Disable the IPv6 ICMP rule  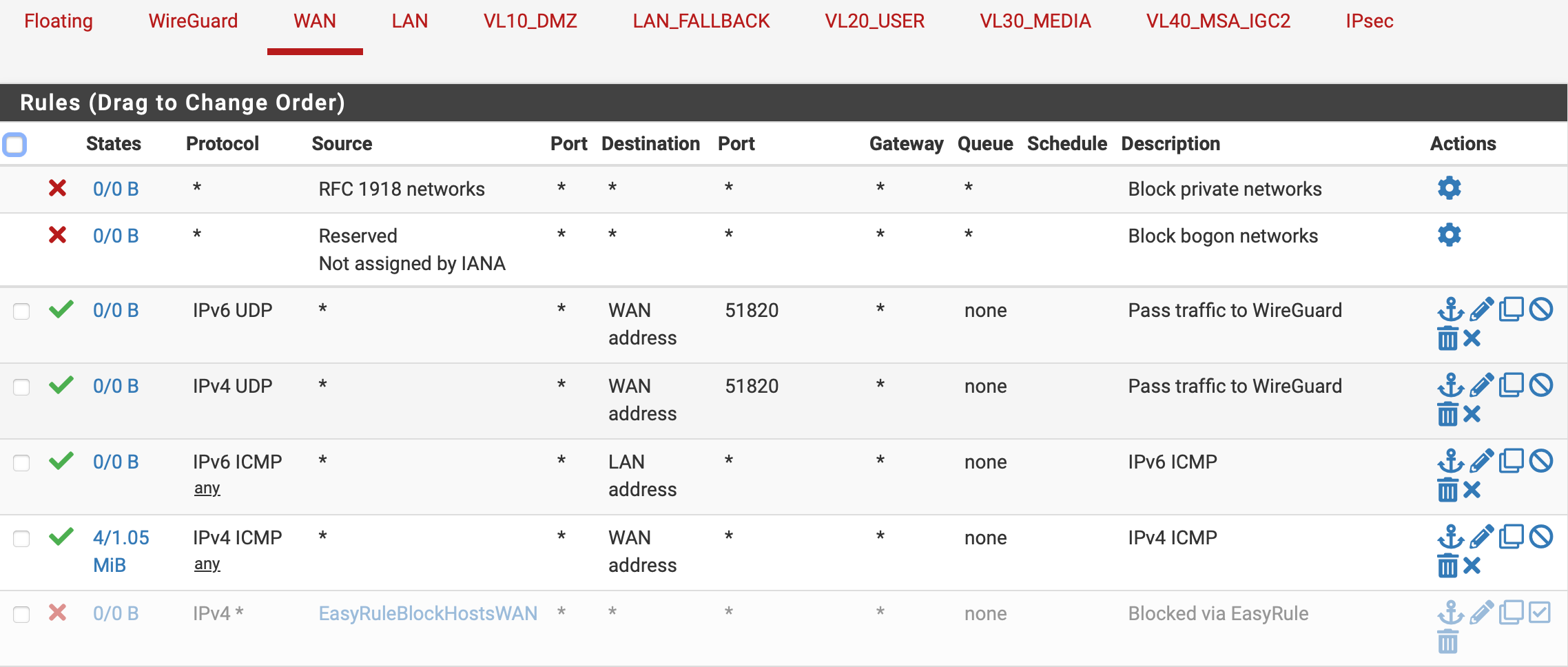pos(1541,461)
